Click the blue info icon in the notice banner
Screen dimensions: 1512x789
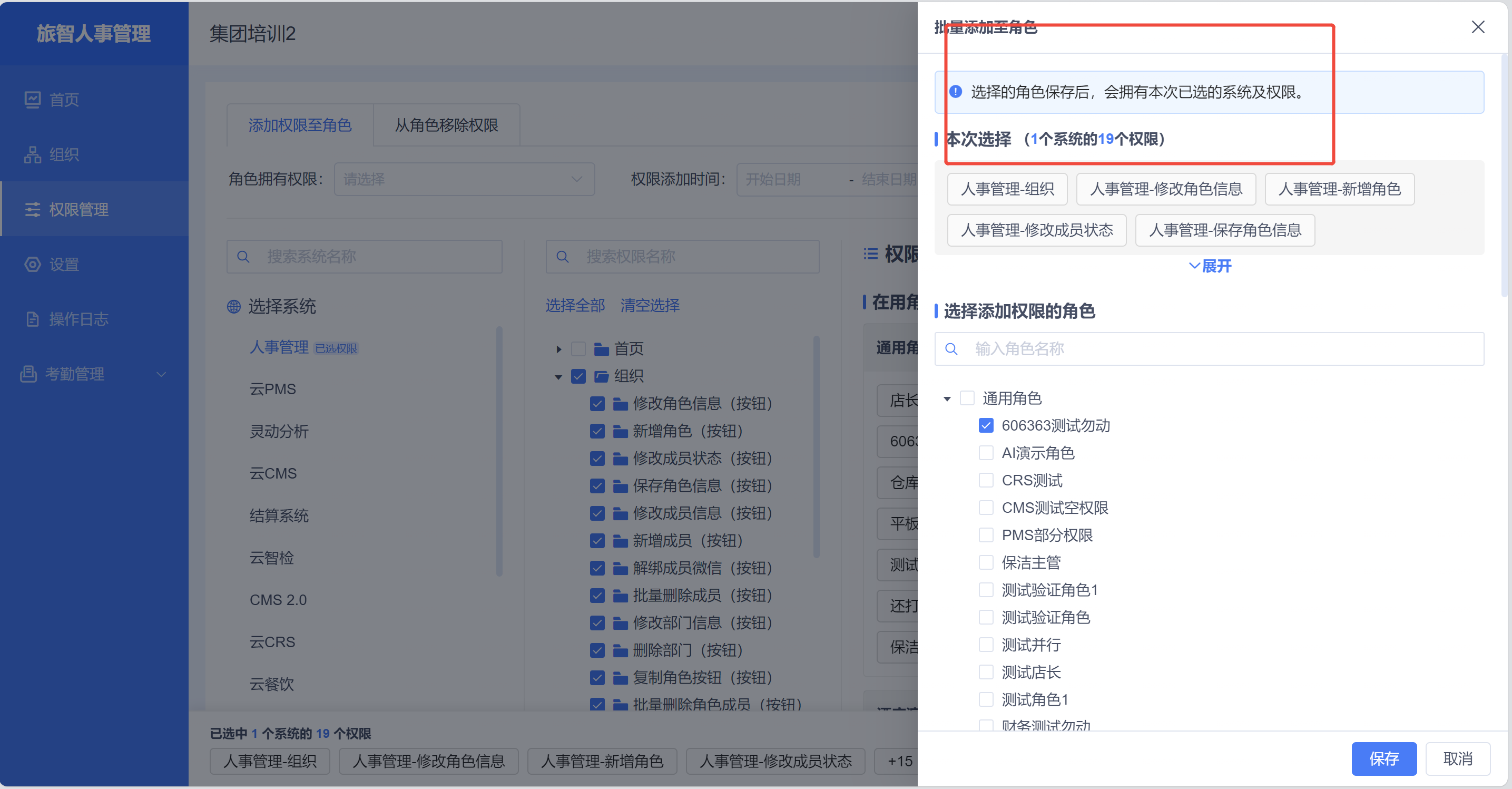[x=956, y=92]
